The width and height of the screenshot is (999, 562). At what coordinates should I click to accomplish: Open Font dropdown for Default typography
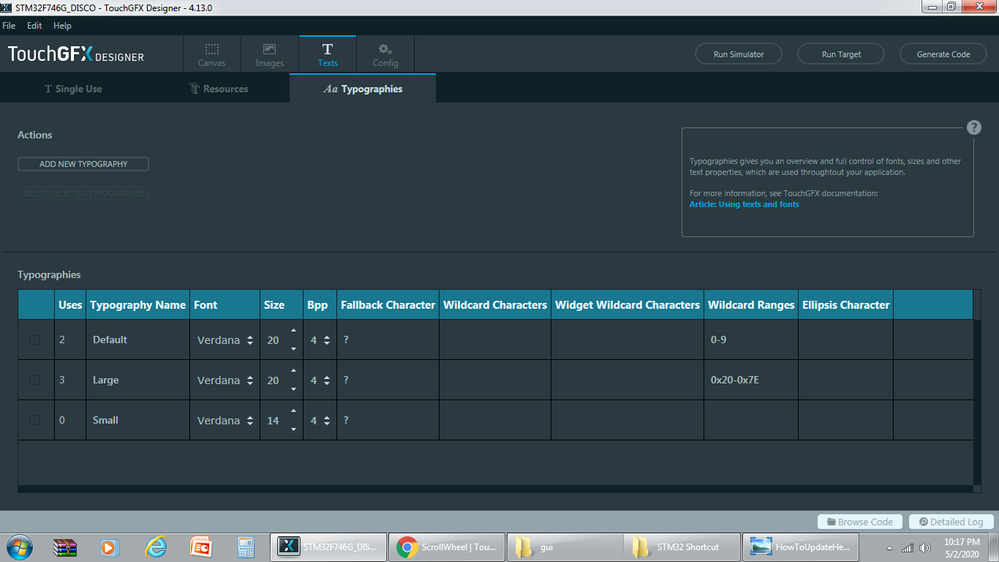click(x=225, y=340)
